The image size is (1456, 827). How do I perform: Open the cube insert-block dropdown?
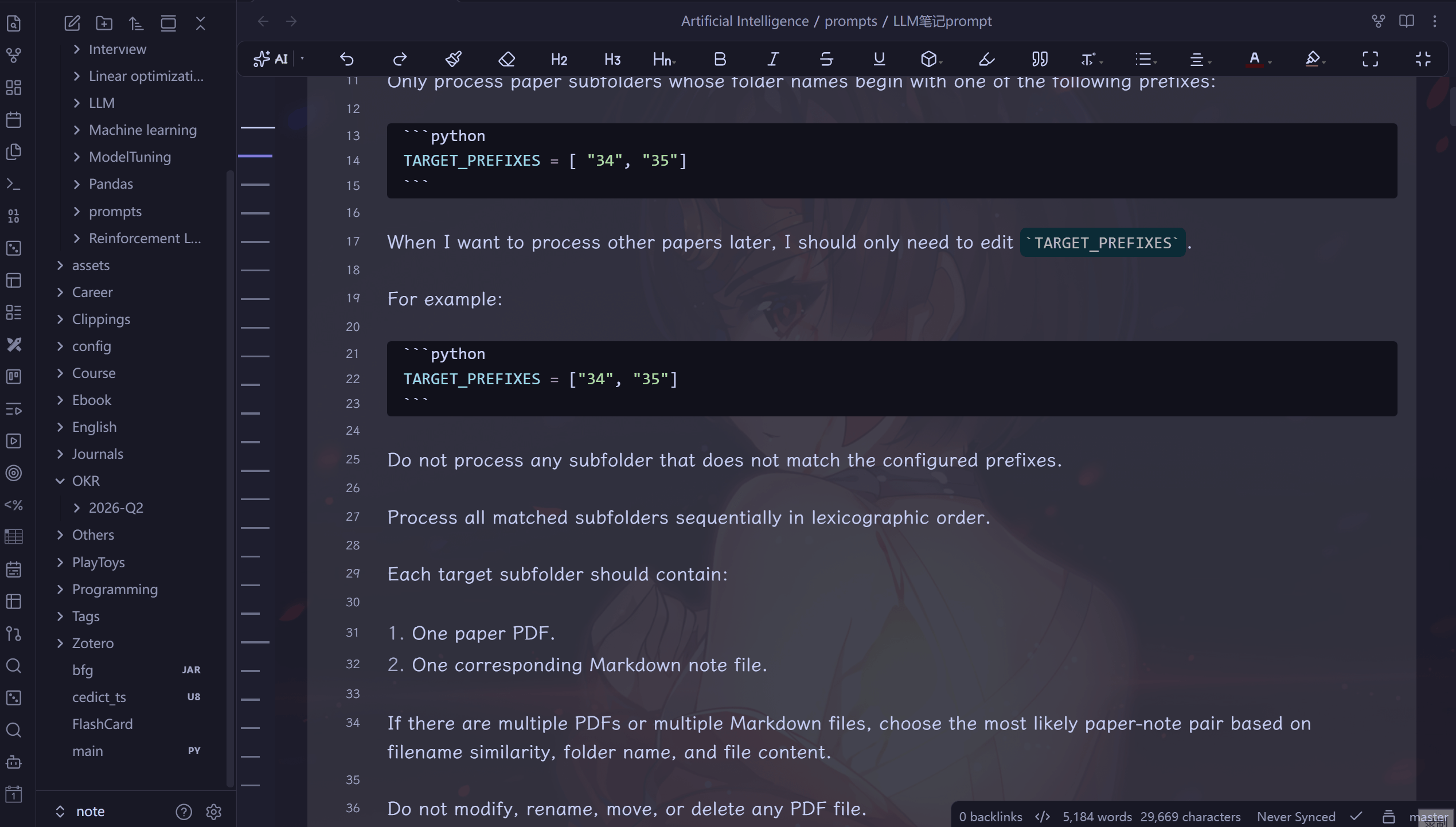(x=932, y=58)
